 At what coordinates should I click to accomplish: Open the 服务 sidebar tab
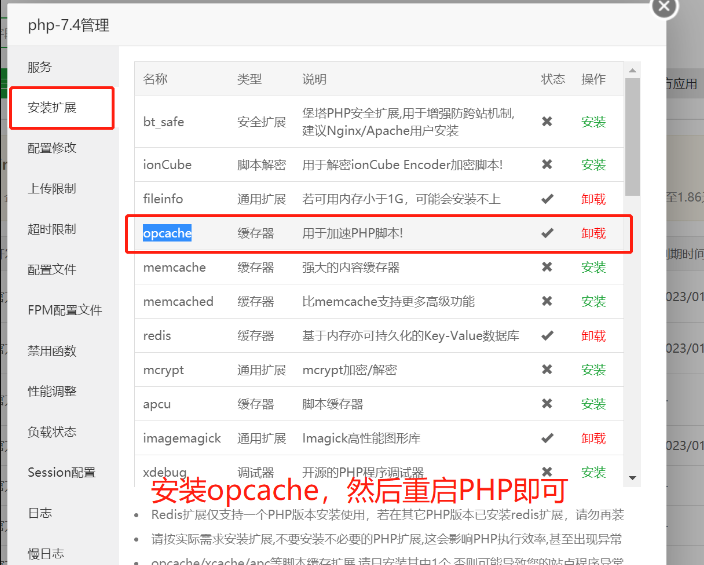point(40,67)
